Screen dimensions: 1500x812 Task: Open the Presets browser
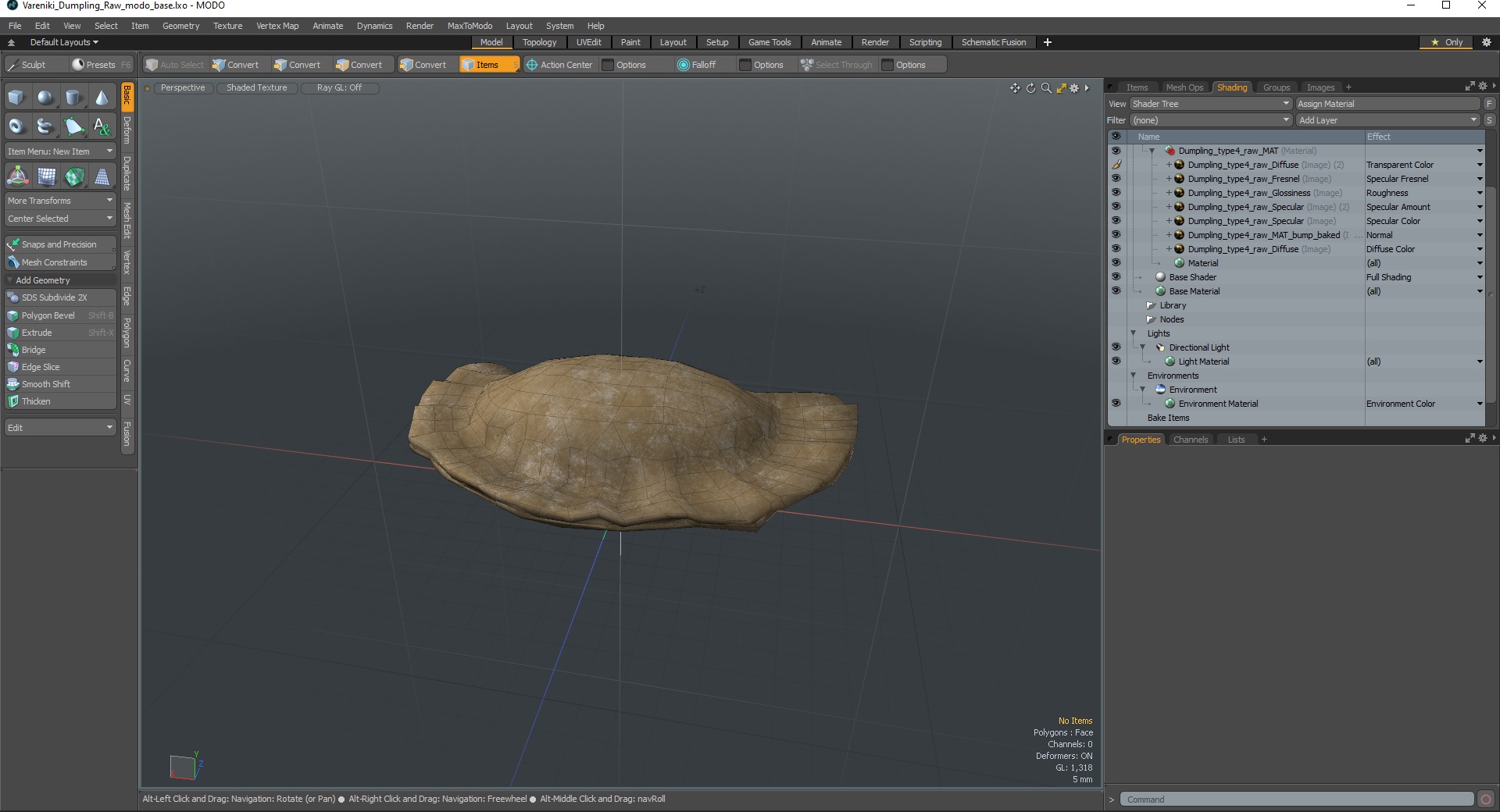click(x=100, y=65)
